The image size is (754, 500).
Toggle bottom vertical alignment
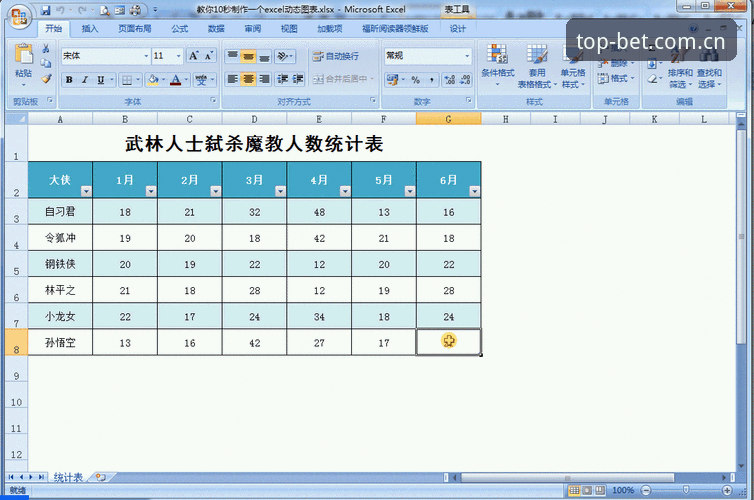click(264, 56)
